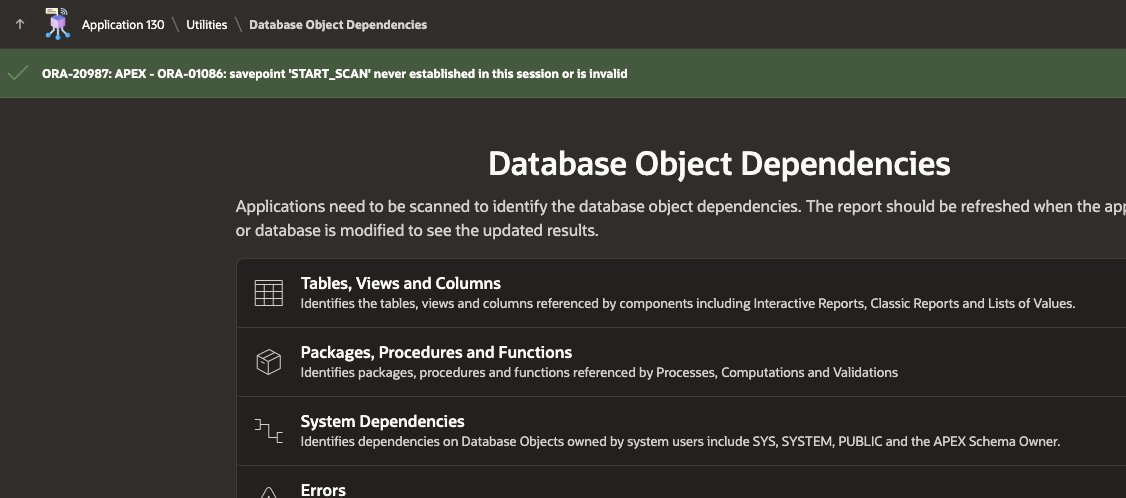
Task: Click the paragraph about scanning applications
Action: (681, 218)
